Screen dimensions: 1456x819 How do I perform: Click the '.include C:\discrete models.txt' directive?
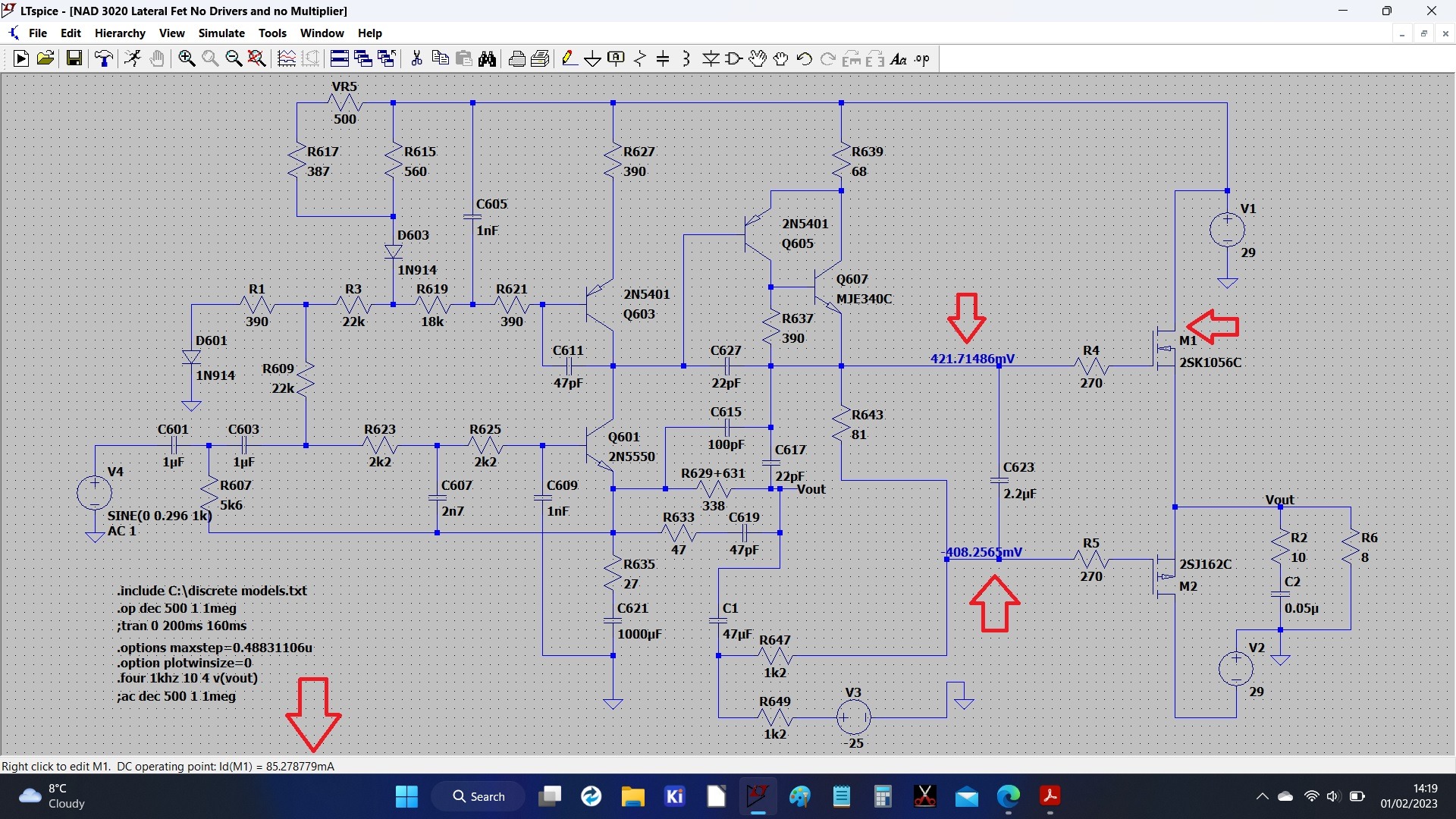(x=212, y=590)
